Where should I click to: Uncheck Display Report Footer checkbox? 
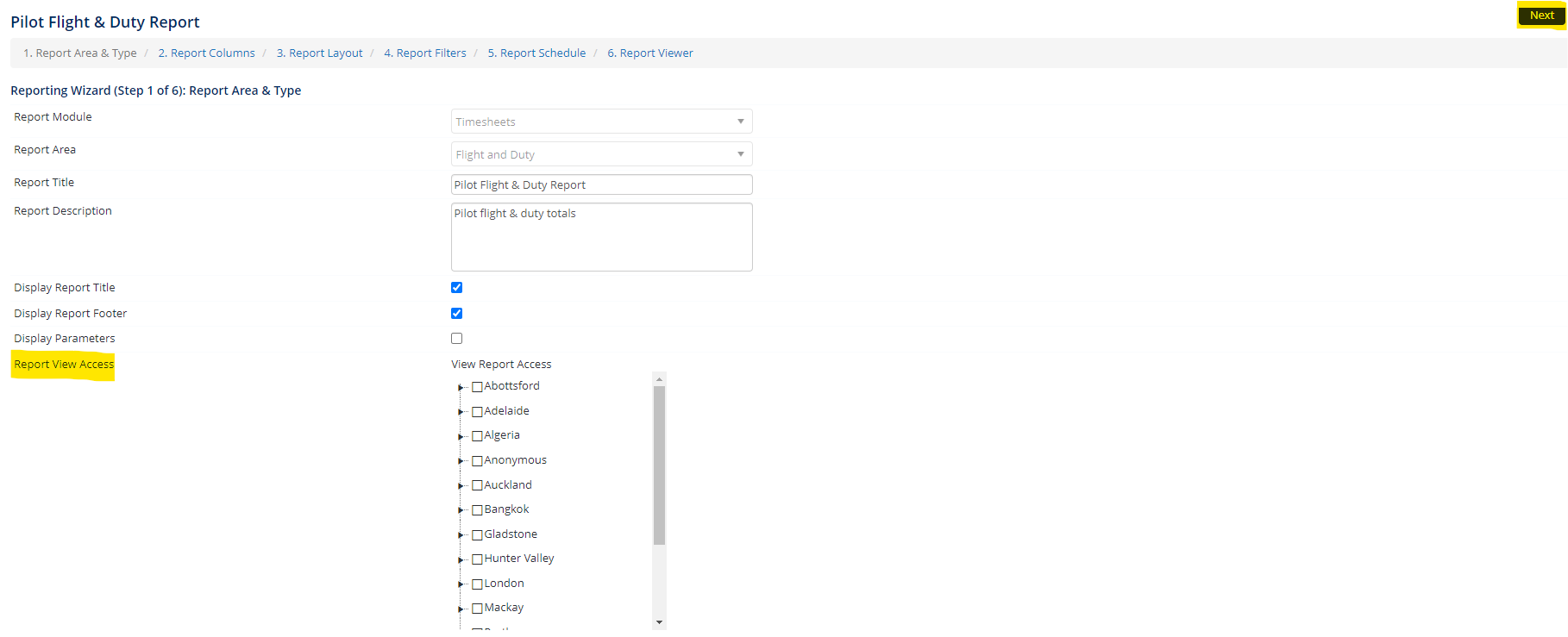point(457,314)
